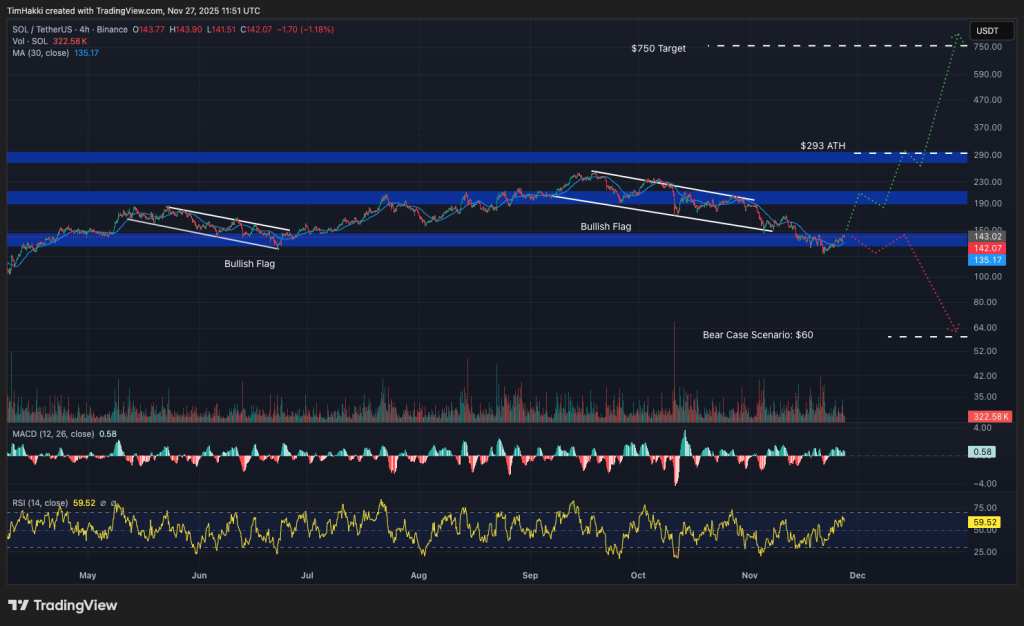The height and width of the screenshot is (626, 1024).
Task: Click the $293 ATH annotation label
Action: point(824,145)
